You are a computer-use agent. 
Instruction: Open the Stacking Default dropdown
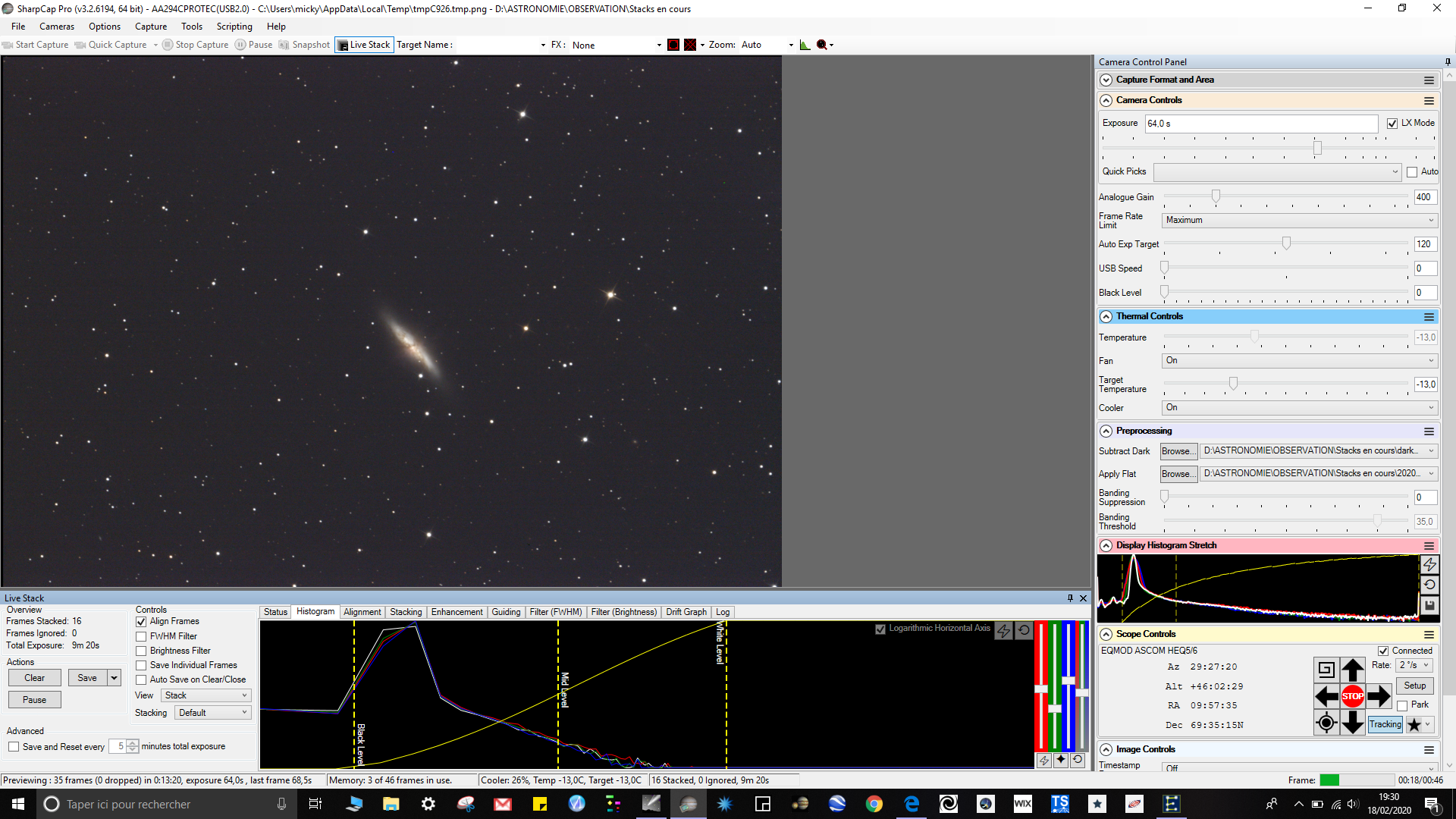(212, 713)
